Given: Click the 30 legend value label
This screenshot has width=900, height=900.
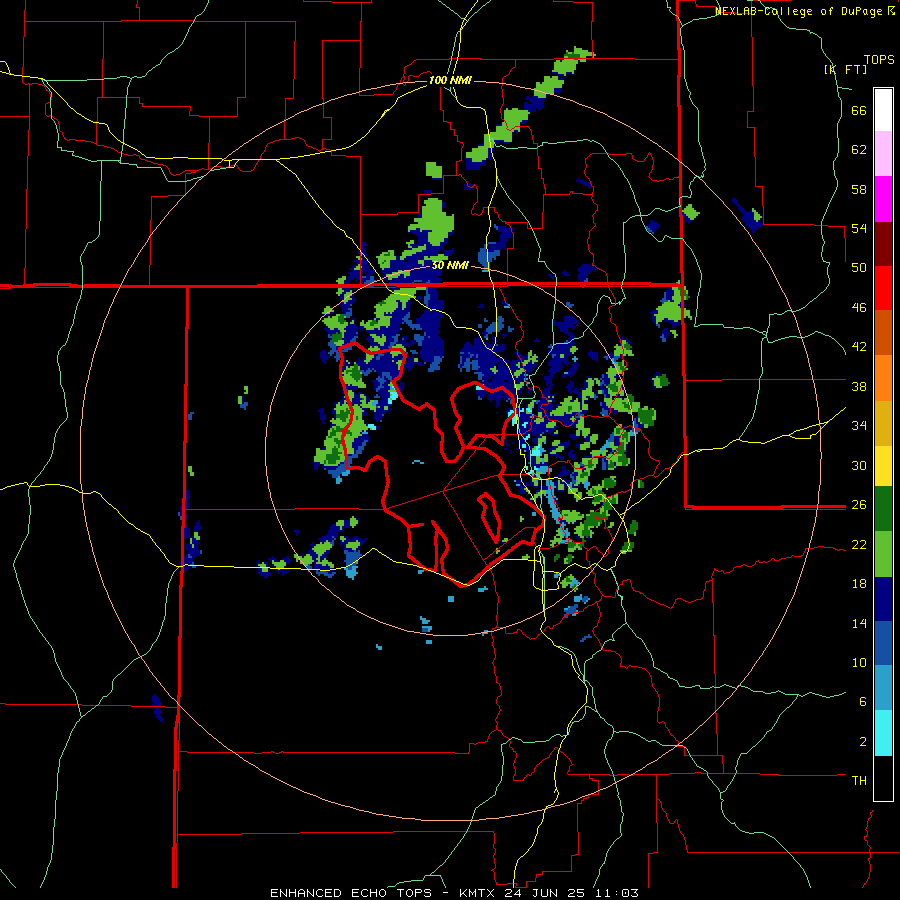Looking at the screenshot, I should click(859, 465).
